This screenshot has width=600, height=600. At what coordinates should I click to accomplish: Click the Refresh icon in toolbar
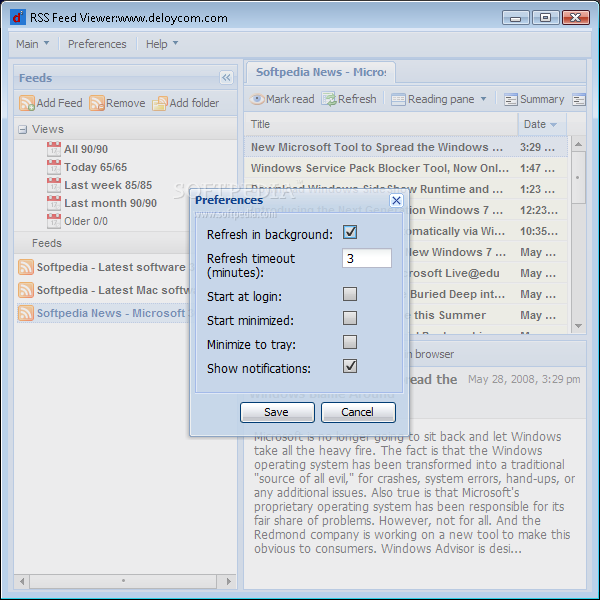[x=329, y=99]
